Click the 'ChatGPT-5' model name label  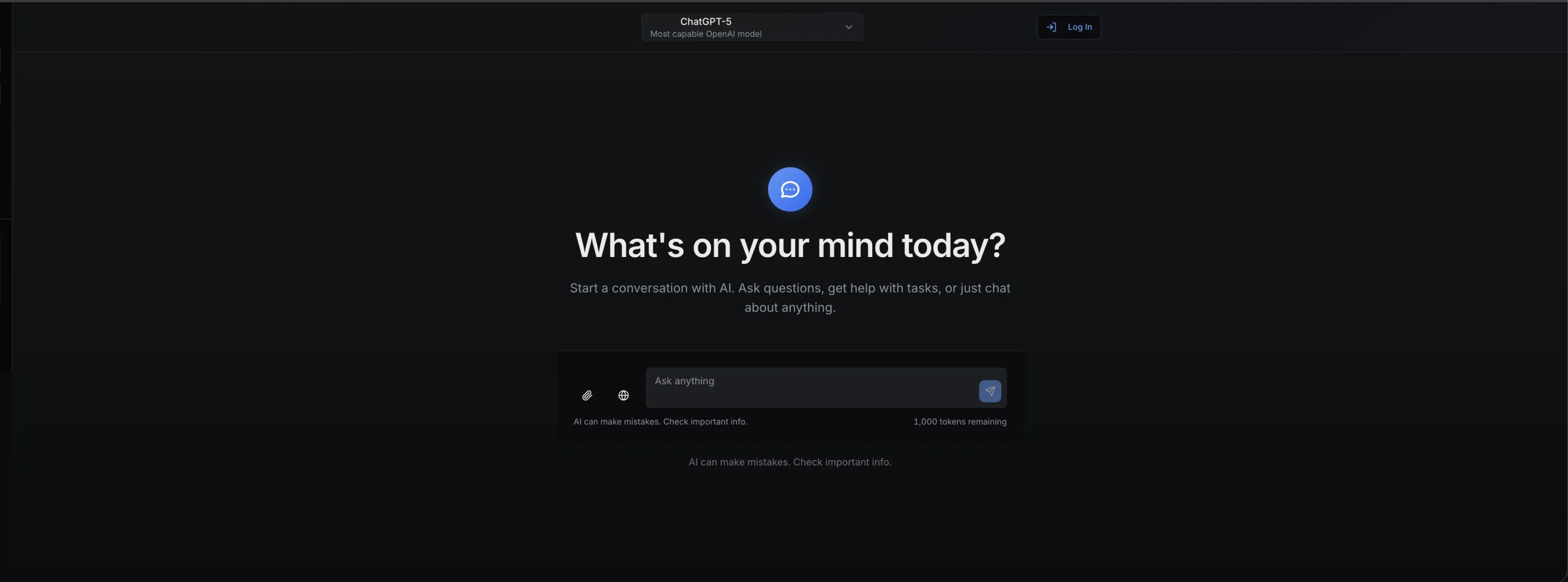coord(706,21)
